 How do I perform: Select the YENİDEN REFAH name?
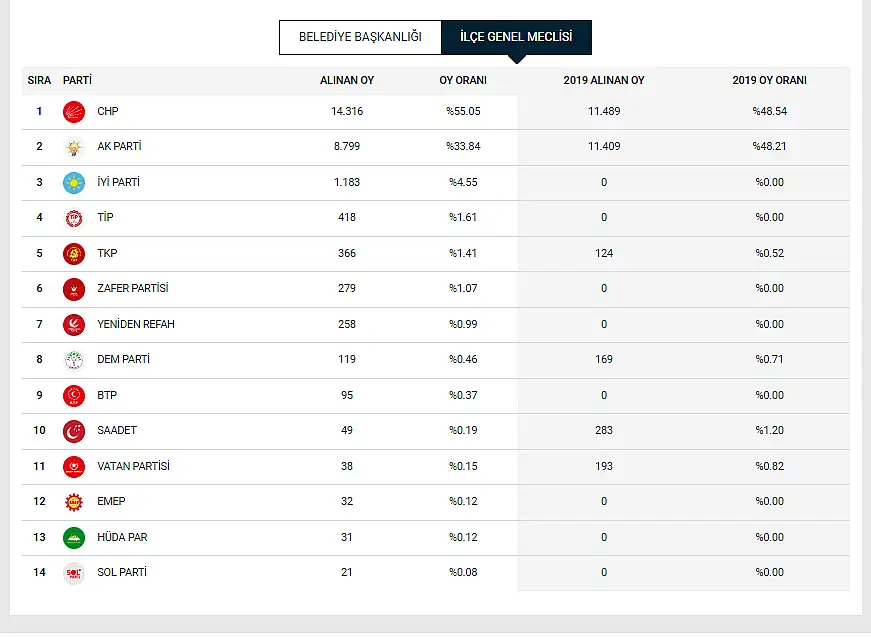[x=136, y=324]
